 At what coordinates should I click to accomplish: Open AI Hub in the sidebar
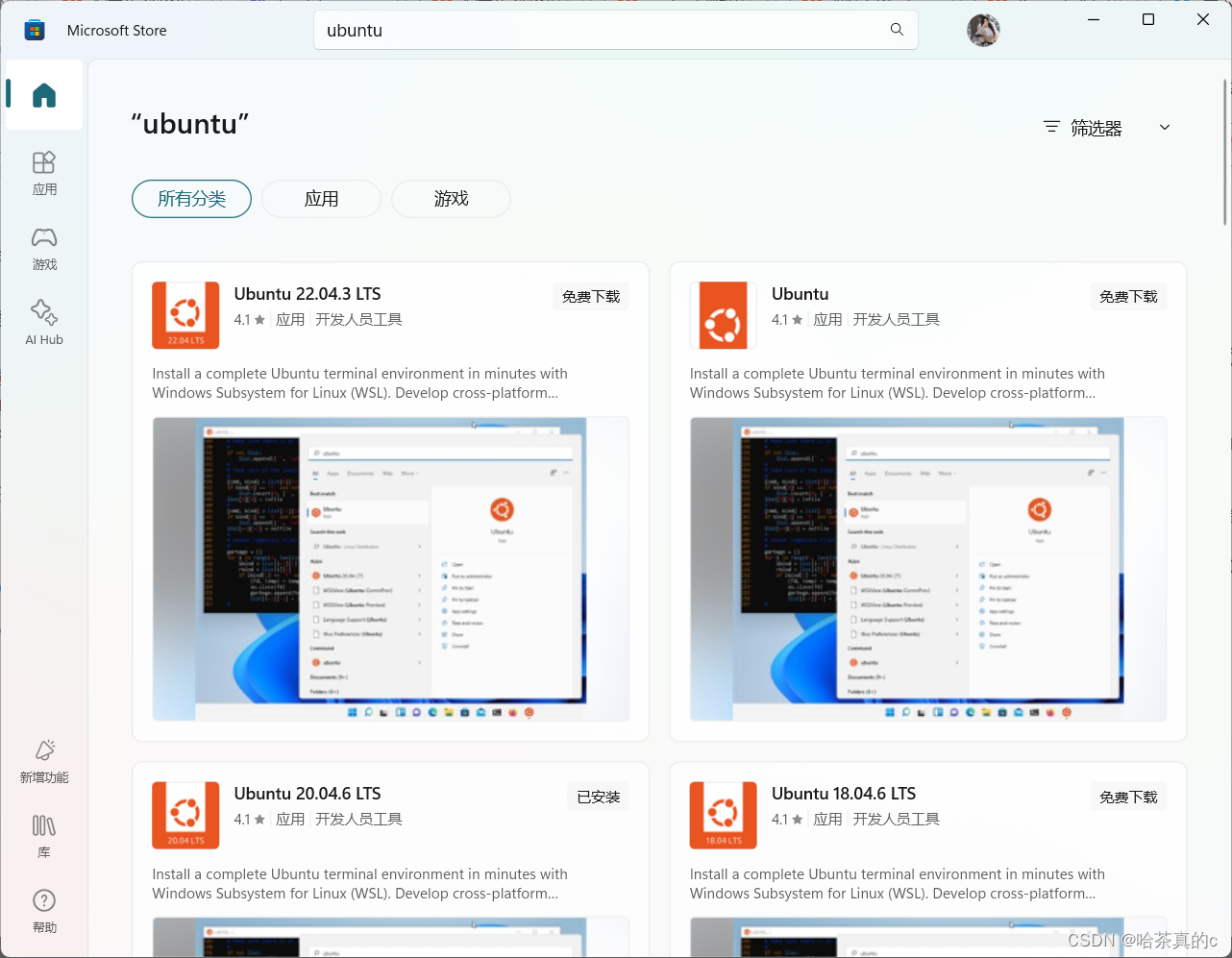(44, 323)
